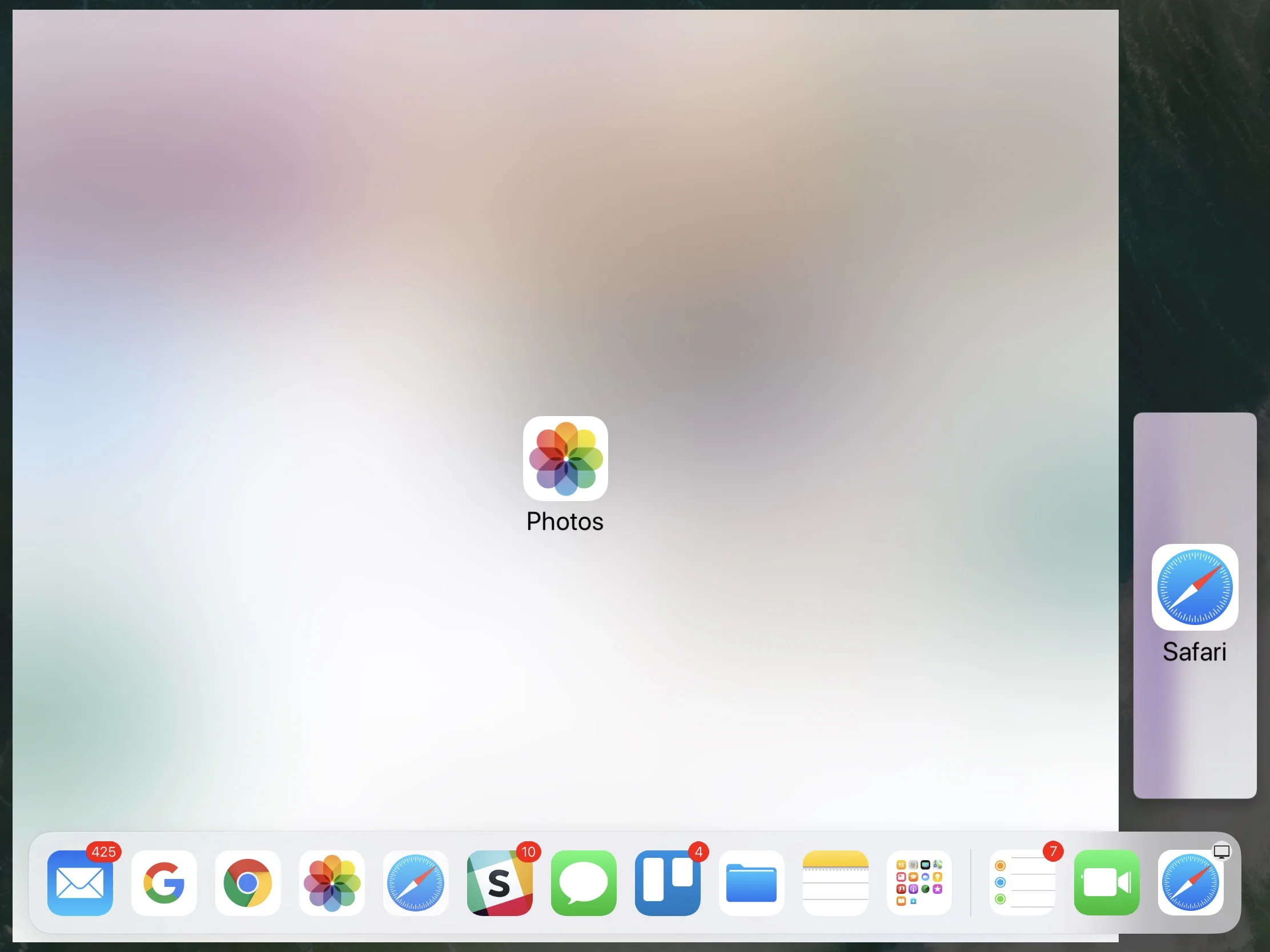Image resolution: width=1270 pixels, height=952 pixels.
Task: Click the 'Safari' label in side panel
Action: tap(1194, 652)
